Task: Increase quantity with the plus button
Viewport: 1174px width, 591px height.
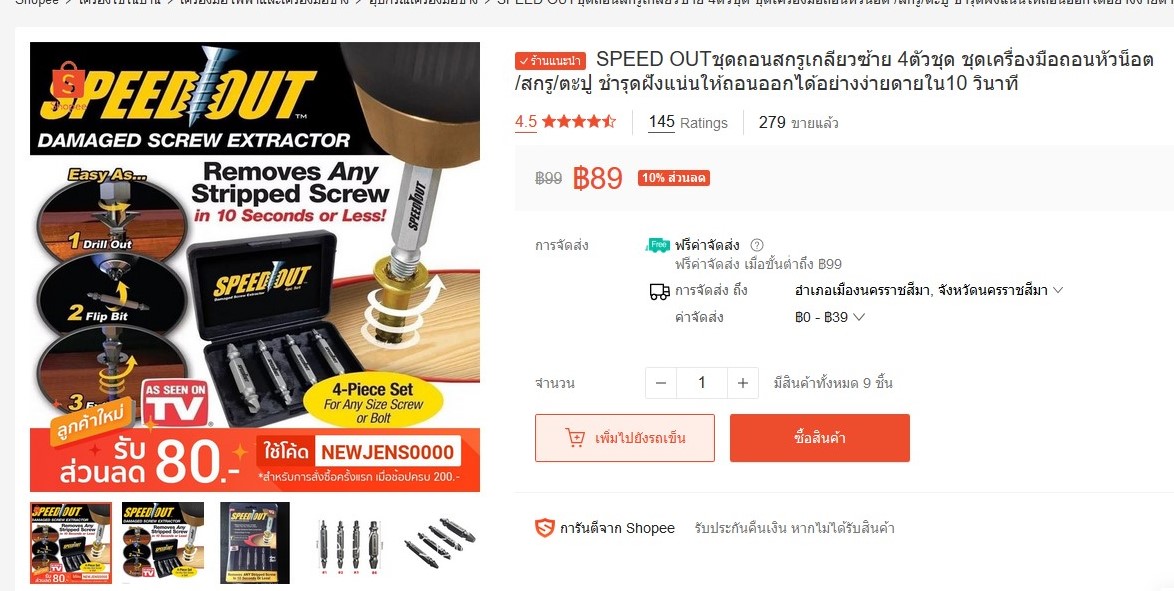Action: 743,383
